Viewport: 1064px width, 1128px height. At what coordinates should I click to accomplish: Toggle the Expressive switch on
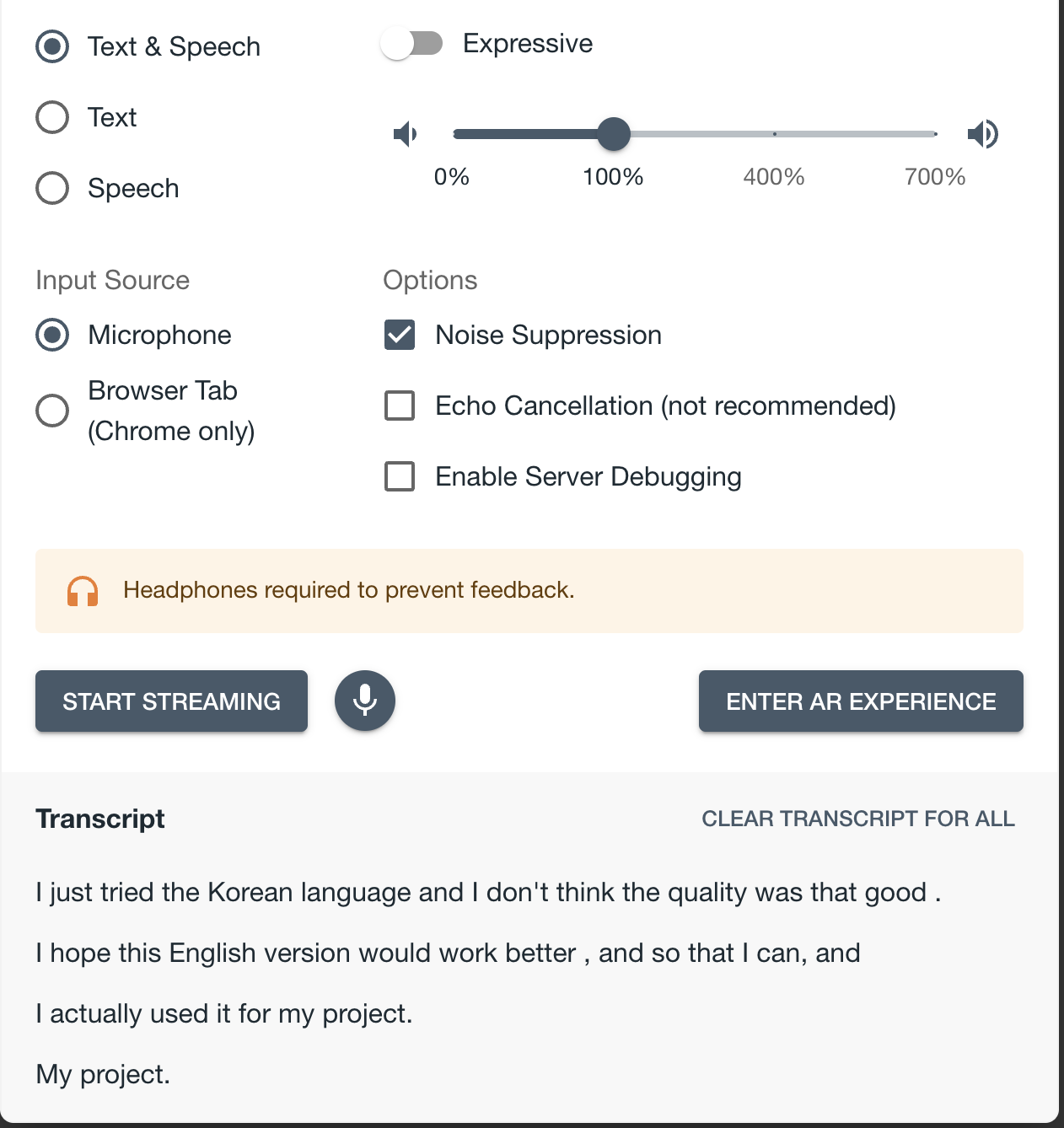(x=413, y=44)
